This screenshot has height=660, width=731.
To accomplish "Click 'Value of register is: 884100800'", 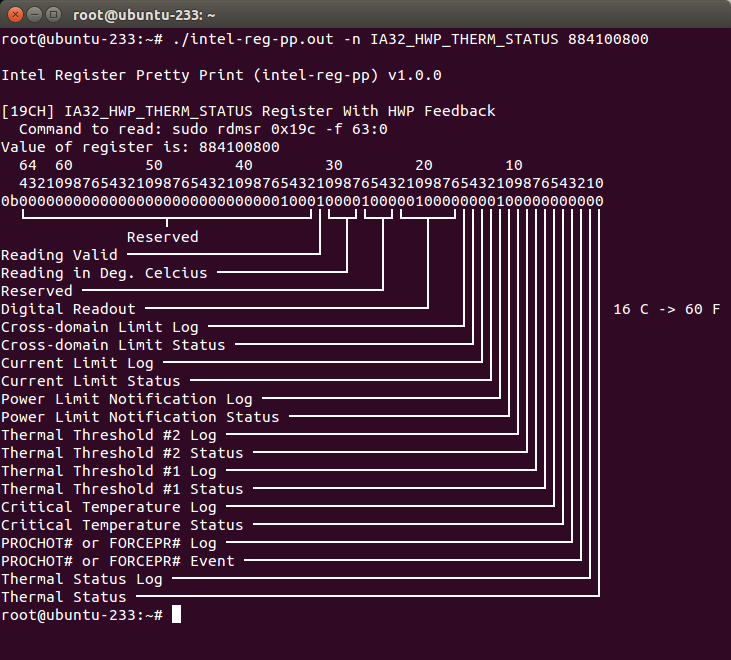I will point(140,147).
